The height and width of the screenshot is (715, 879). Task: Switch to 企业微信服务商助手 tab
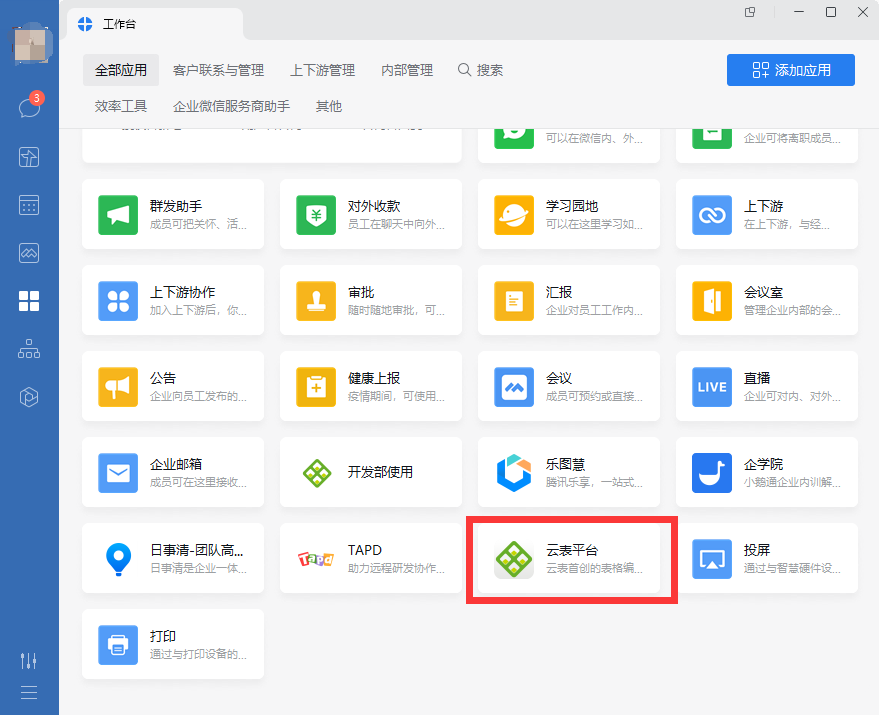[x=232, y=106]
